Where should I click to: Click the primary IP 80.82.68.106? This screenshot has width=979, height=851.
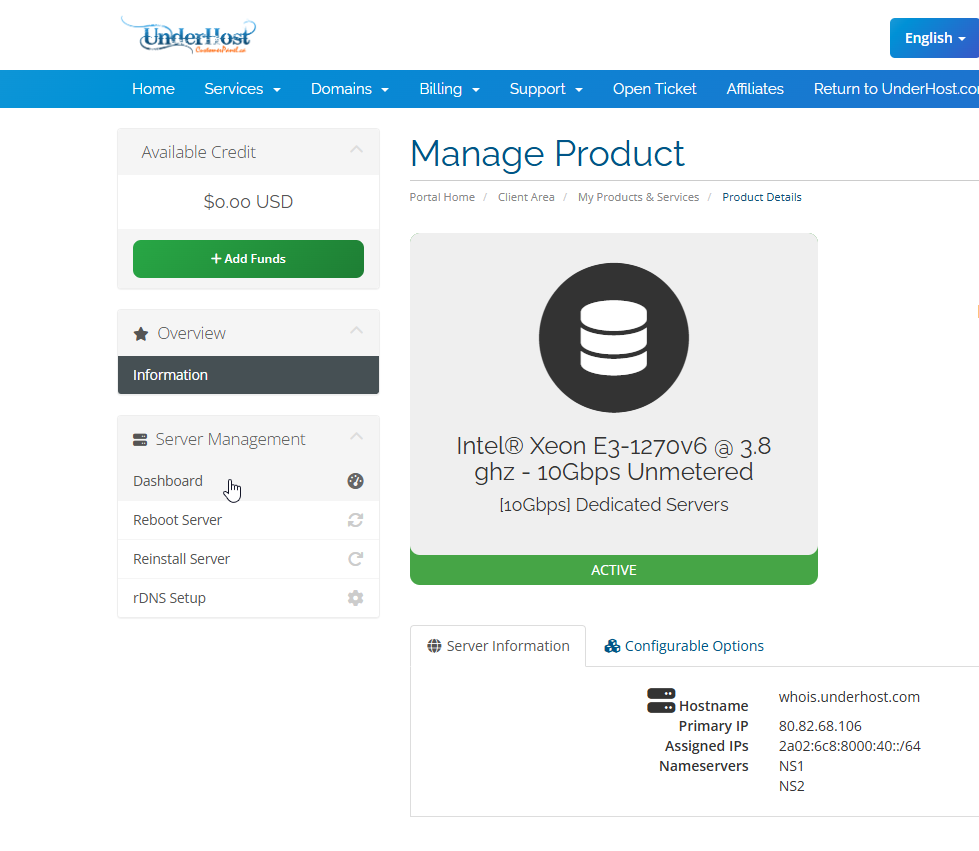[820, 726]
